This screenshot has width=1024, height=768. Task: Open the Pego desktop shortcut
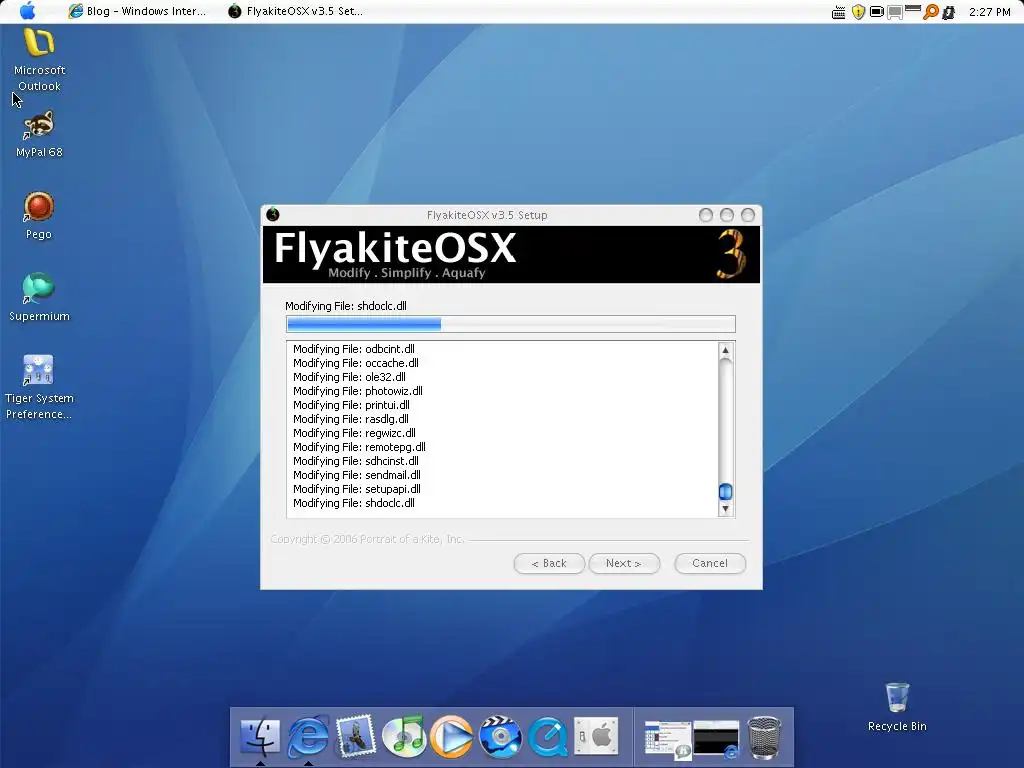39,216
